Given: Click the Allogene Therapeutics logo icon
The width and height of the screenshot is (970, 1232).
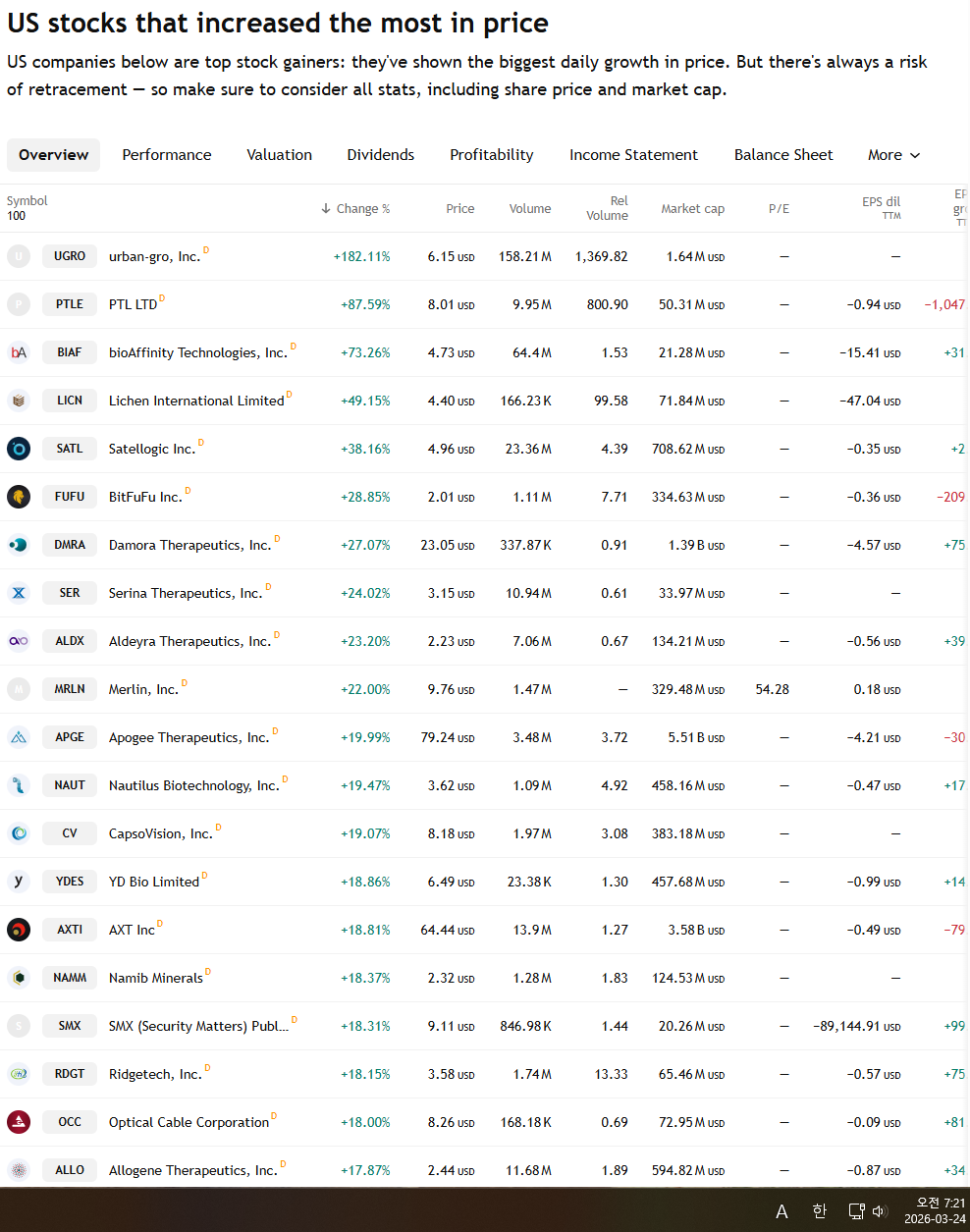Looking at the screenshot, I should coord(19,1170).
